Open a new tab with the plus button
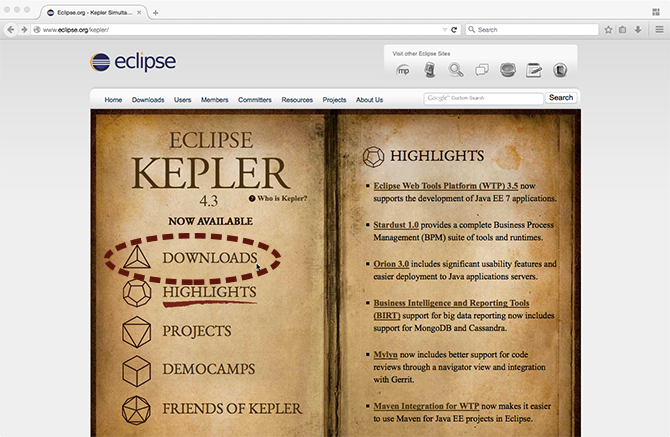 tap(156, 13)
